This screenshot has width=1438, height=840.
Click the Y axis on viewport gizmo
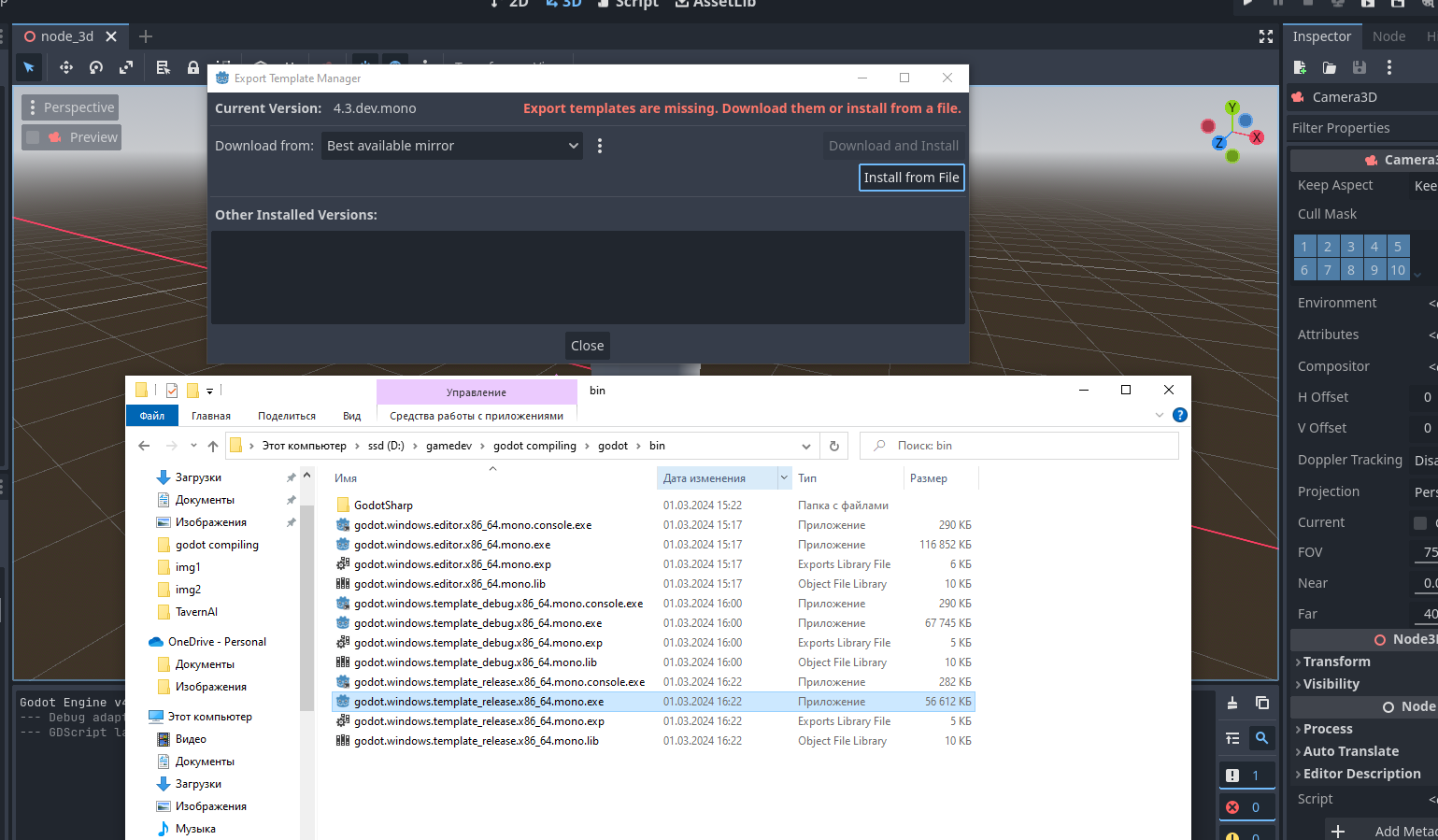[1232, 107]
